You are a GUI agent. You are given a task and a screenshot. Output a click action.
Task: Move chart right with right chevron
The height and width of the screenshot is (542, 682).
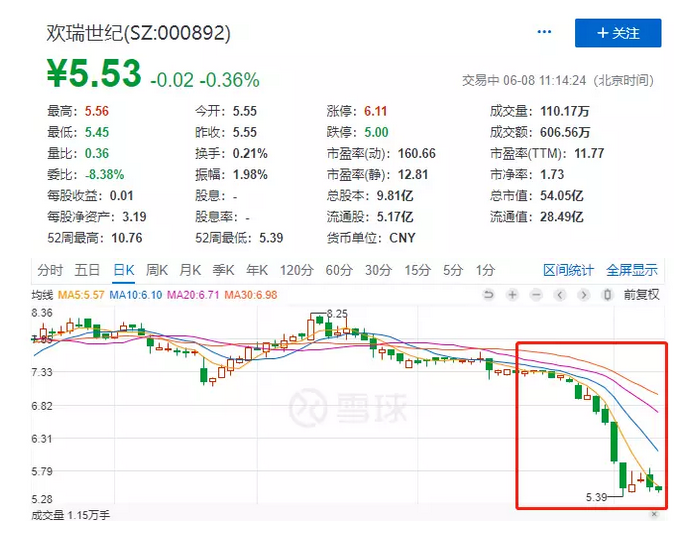tap(584, 295)
